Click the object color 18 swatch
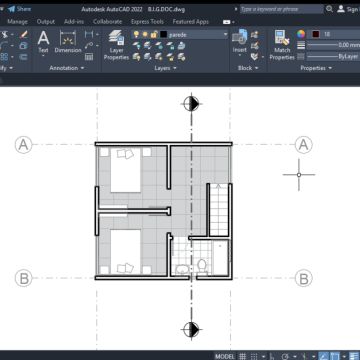The height and width of the screenshot is (360, 360). point(315,34)
